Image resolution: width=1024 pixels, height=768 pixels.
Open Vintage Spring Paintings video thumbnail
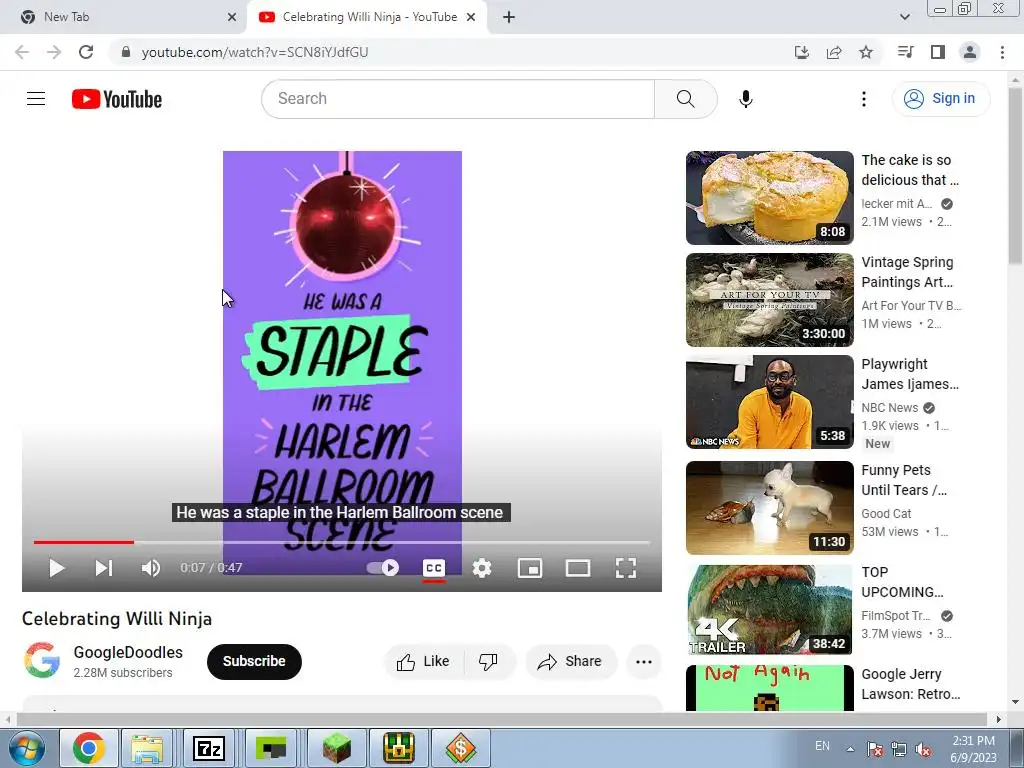(769, 300)
